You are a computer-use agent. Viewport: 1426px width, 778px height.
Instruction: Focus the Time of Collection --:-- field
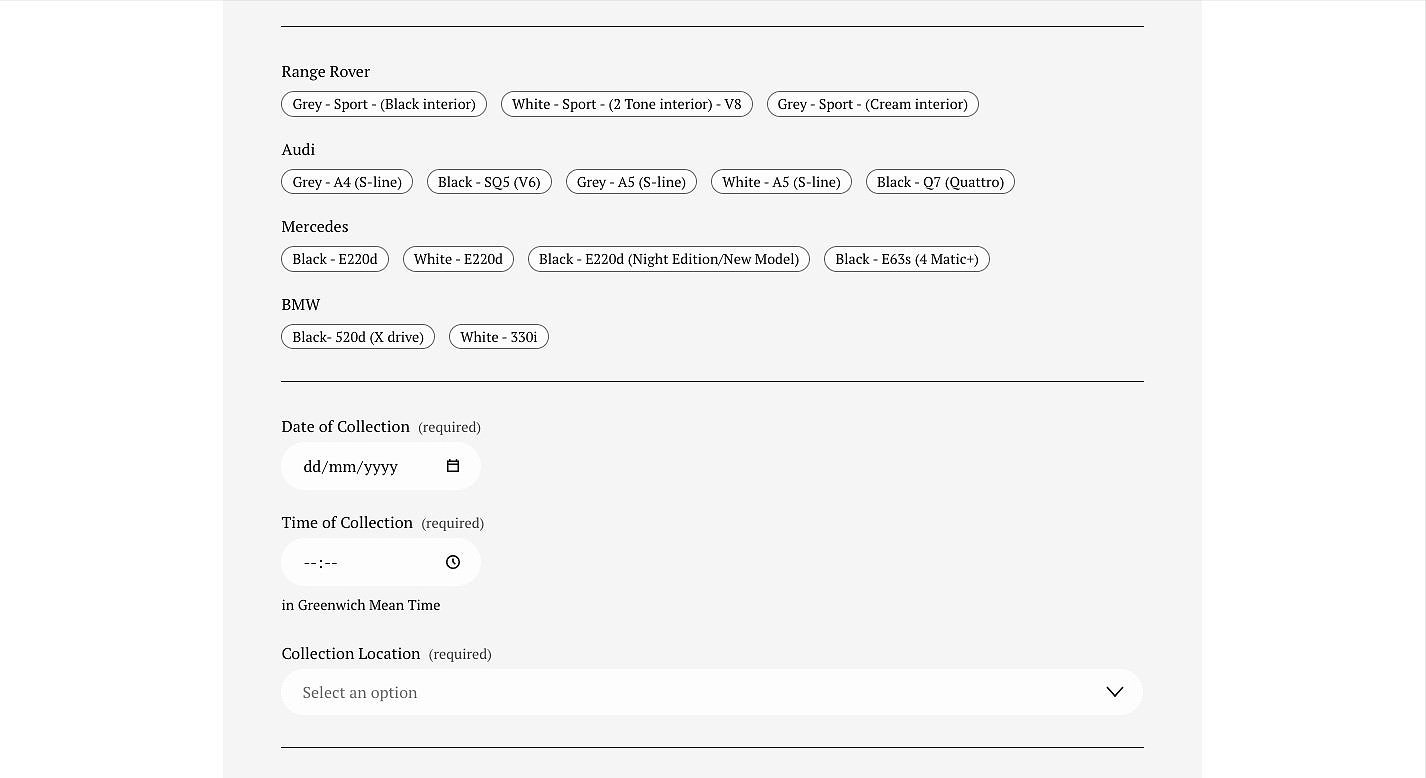381,562
